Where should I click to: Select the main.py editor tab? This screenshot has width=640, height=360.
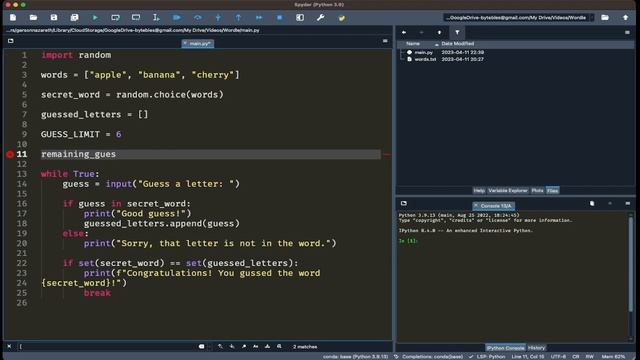point(198,43)
